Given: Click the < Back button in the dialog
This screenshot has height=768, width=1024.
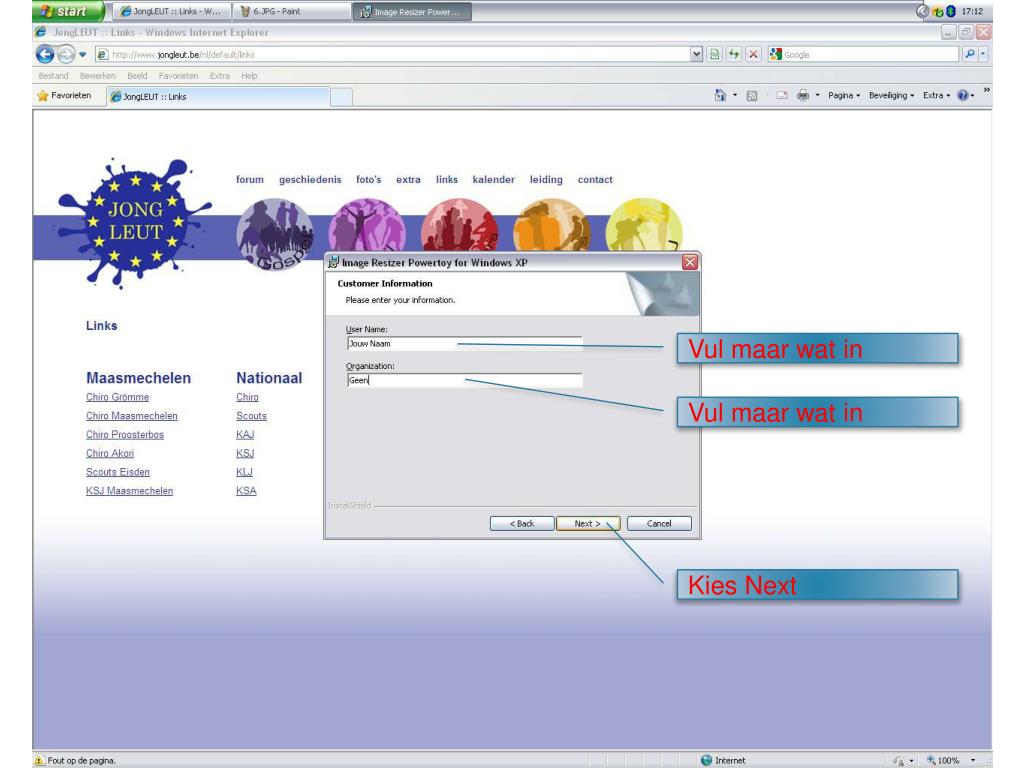Looking at the screenshot, I should pos(522,524).
